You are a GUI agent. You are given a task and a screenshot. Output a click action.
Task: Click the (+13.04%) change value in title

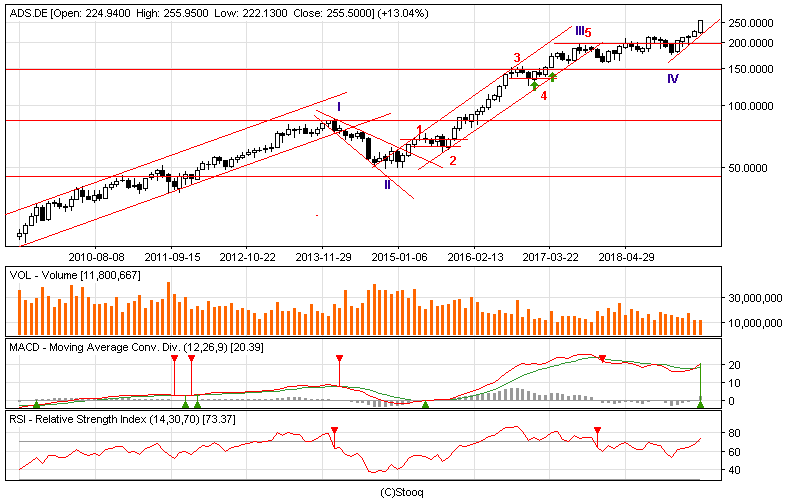pyautogui.click(x=403, y=14)
